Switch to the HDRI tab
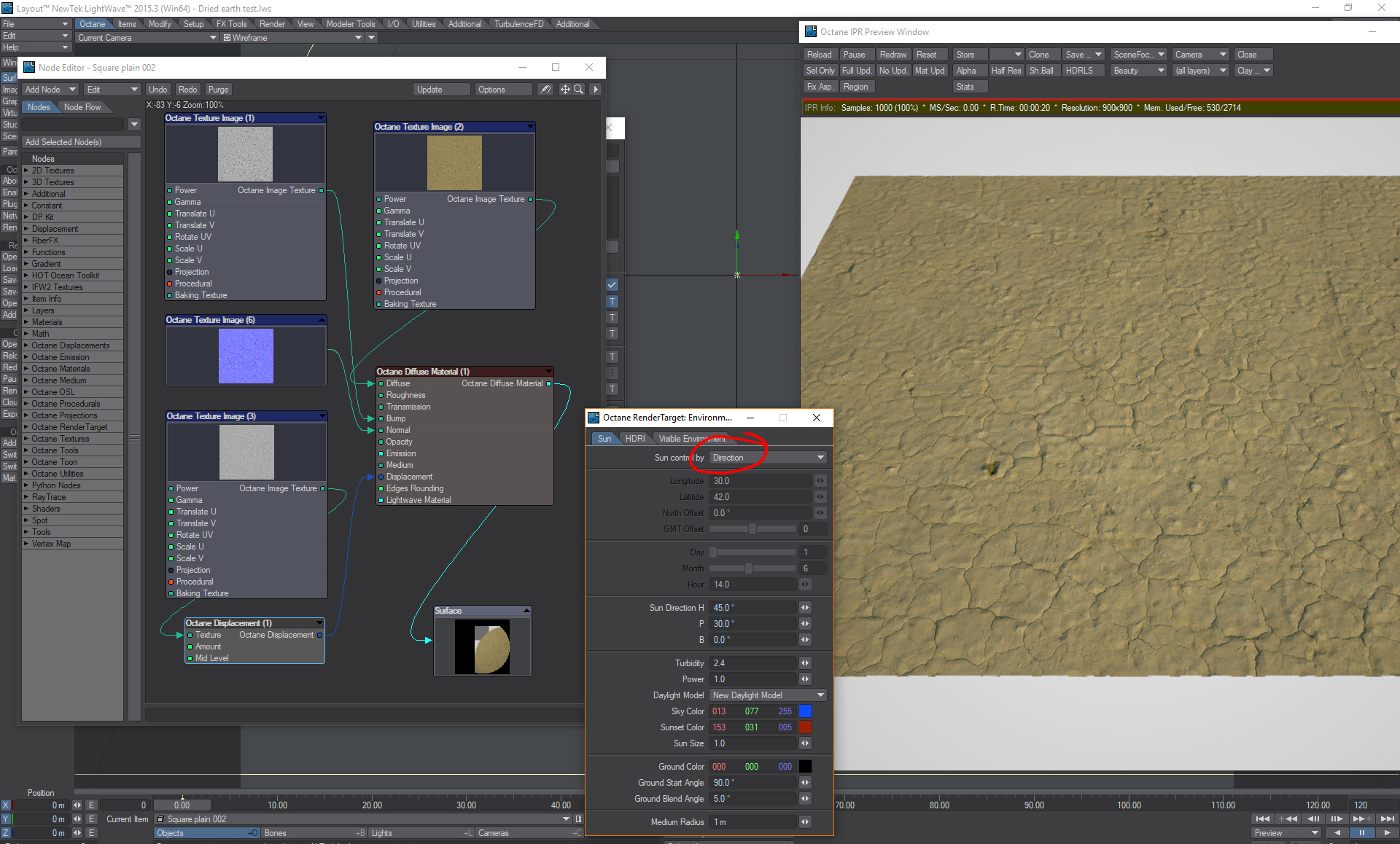The height and width of the screenshot is (844, 1400). pos(634,439)
